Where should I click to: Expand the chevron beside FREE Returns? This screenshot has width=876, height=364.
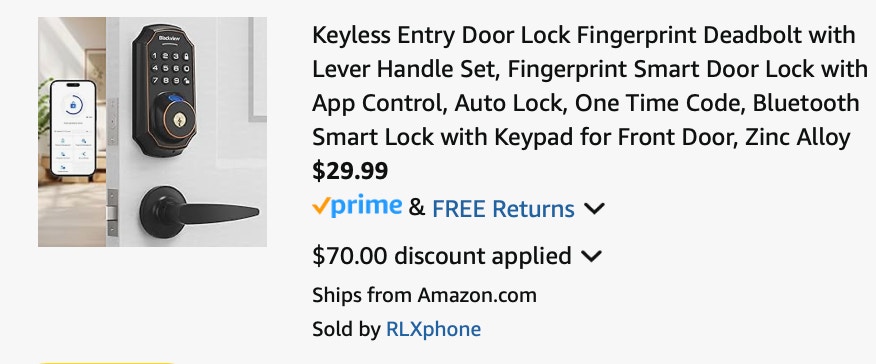coord(594,209)
